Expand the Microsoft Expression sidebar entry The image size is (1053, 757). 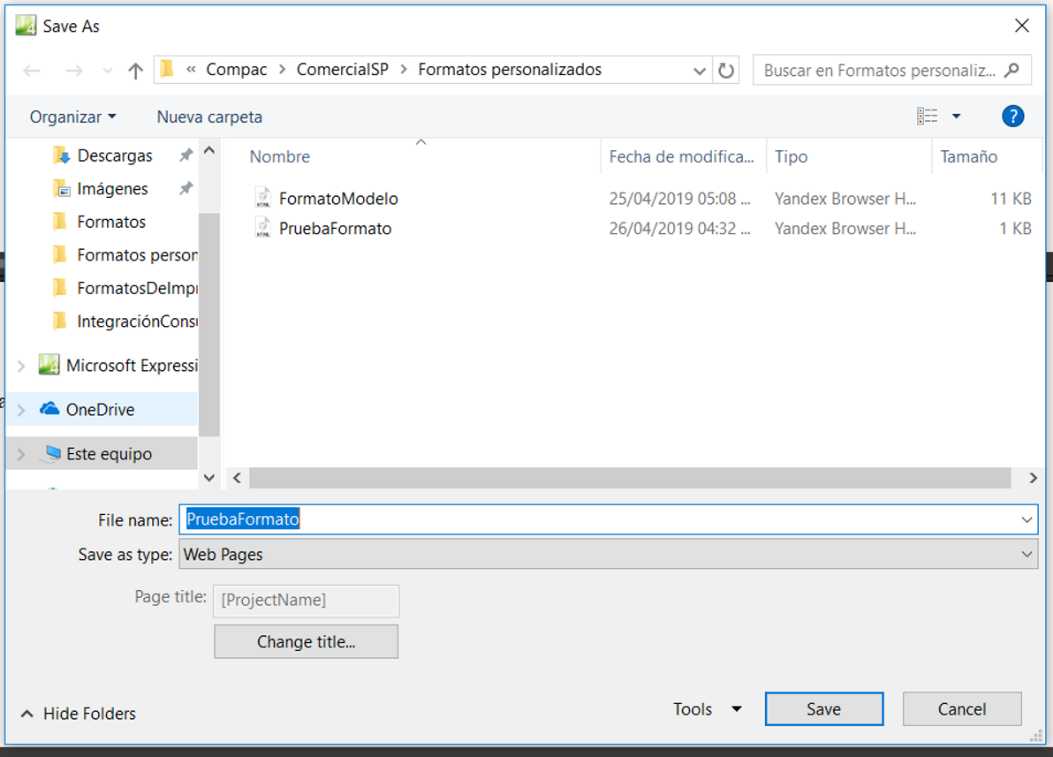point(21,365)
